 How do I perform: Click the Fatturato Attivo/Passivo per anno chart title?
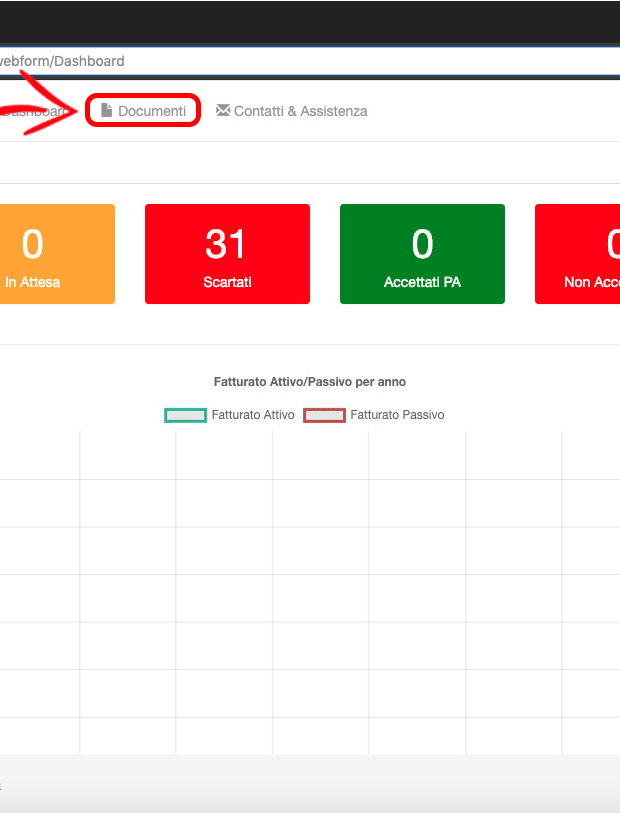[x=309, y=382]
